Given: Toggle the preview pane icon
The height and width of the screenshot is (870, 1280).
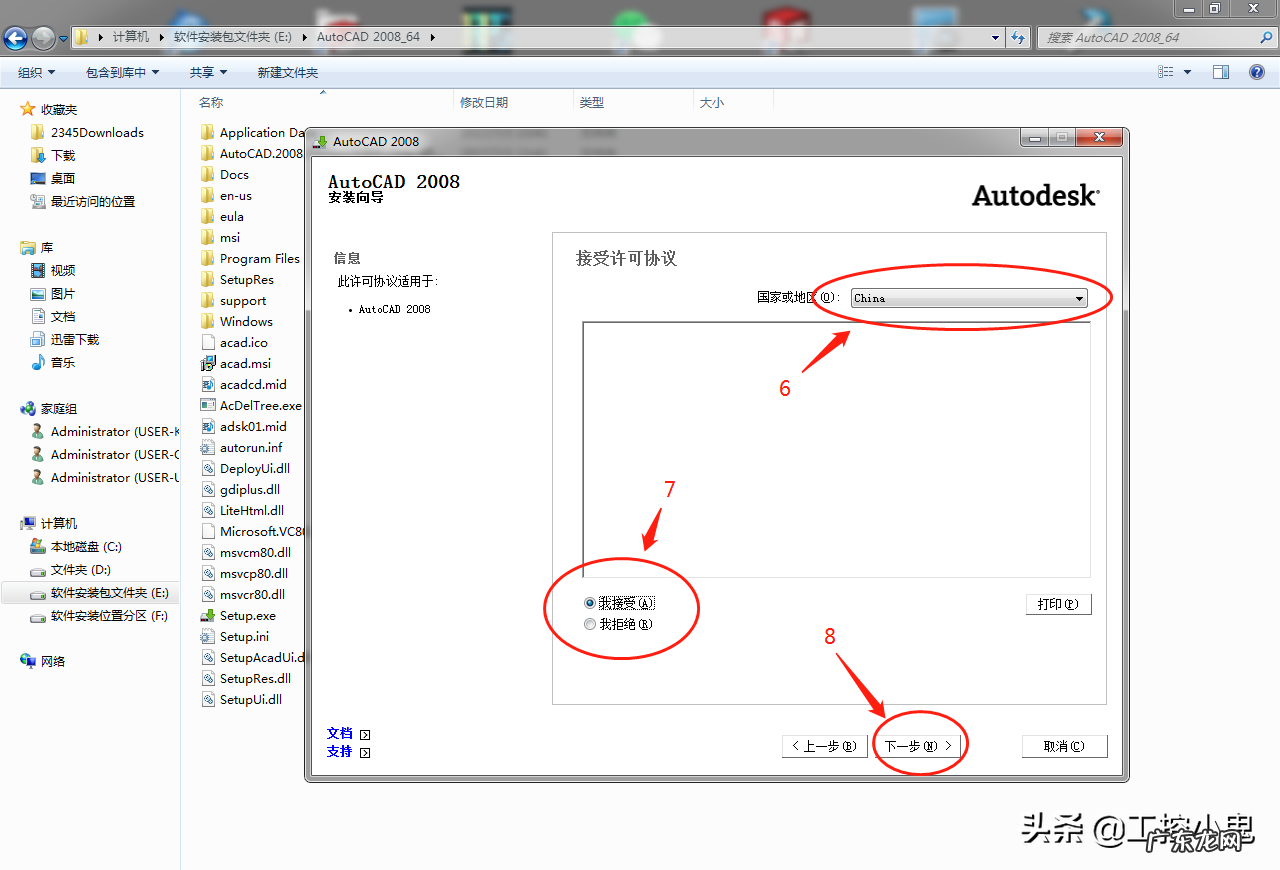Looking at the screenshot, I should [1220, 72].
